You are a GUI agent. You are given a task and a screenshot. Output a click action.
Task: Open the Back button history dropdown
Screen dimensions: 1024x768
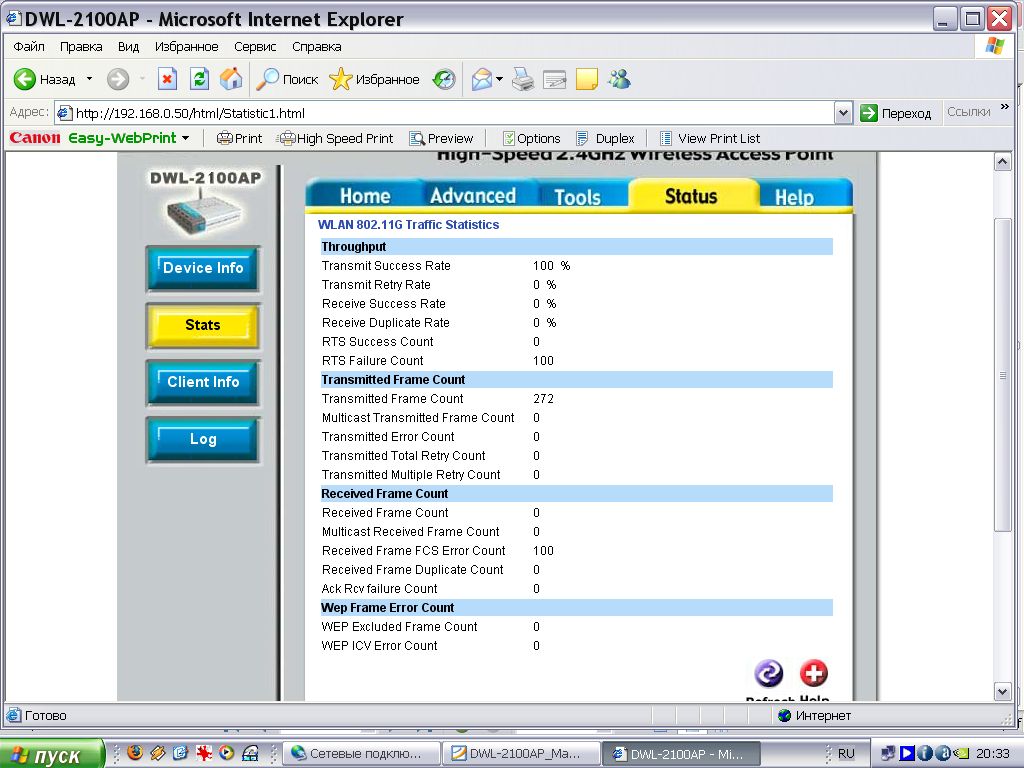tap(89, 79)
